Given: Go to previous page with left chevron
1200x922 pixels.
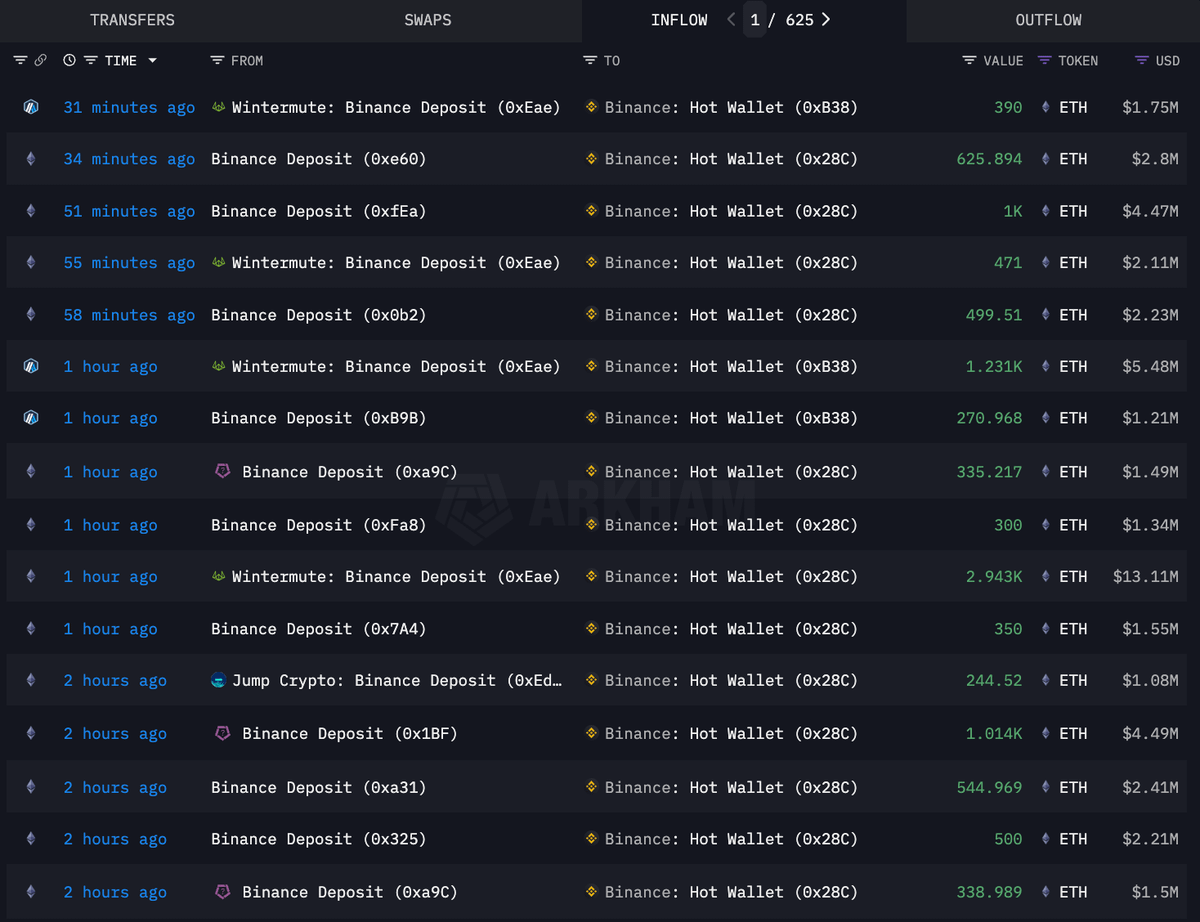Looking at the screenshot, I should [x=731, y=20].
